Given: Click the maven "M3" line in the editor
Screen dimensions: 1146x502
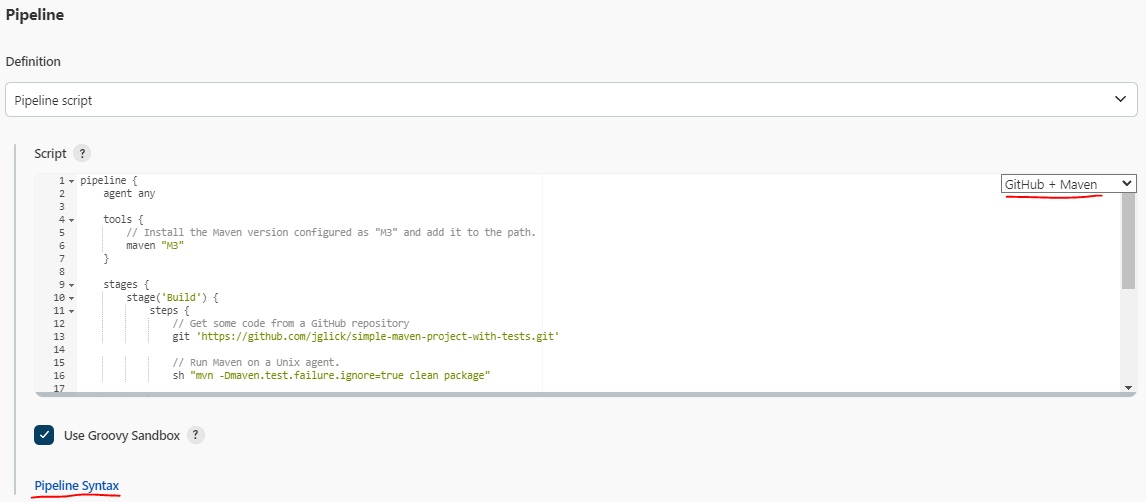Looking at the screenshot, I should click(155, 246).
